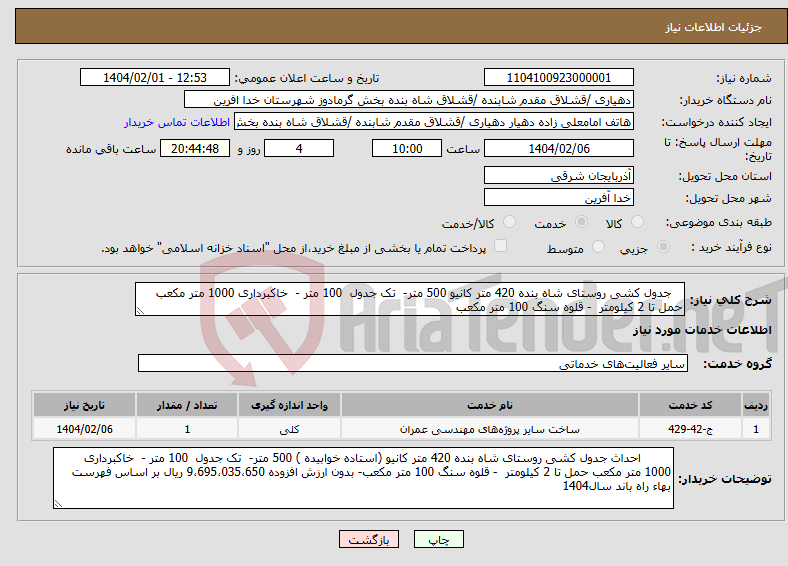Click the طبقه بندی موضوعی label
The height and width of the screenshot is (566, 788).
[719, 222]
